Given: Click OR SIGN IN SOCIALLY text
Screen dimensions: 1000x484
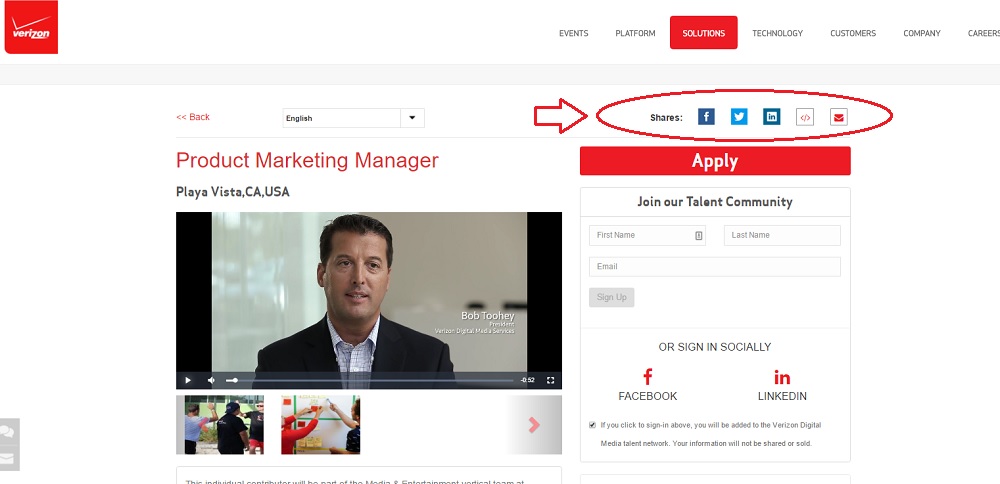Looking at the screenshot, I should [715, 348].
